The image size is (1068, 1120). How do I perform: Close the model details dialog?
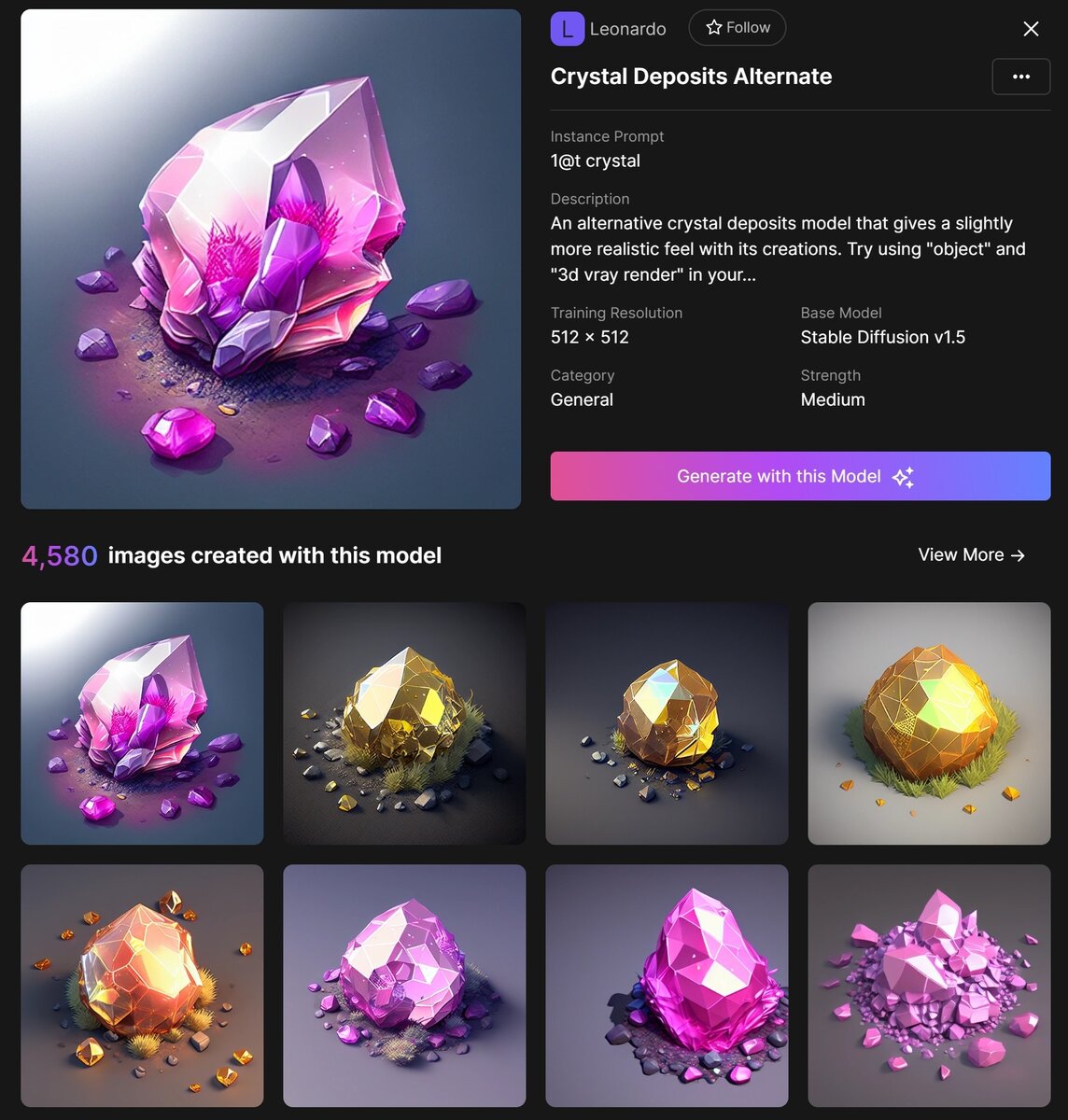click(x=1031, y=29)
